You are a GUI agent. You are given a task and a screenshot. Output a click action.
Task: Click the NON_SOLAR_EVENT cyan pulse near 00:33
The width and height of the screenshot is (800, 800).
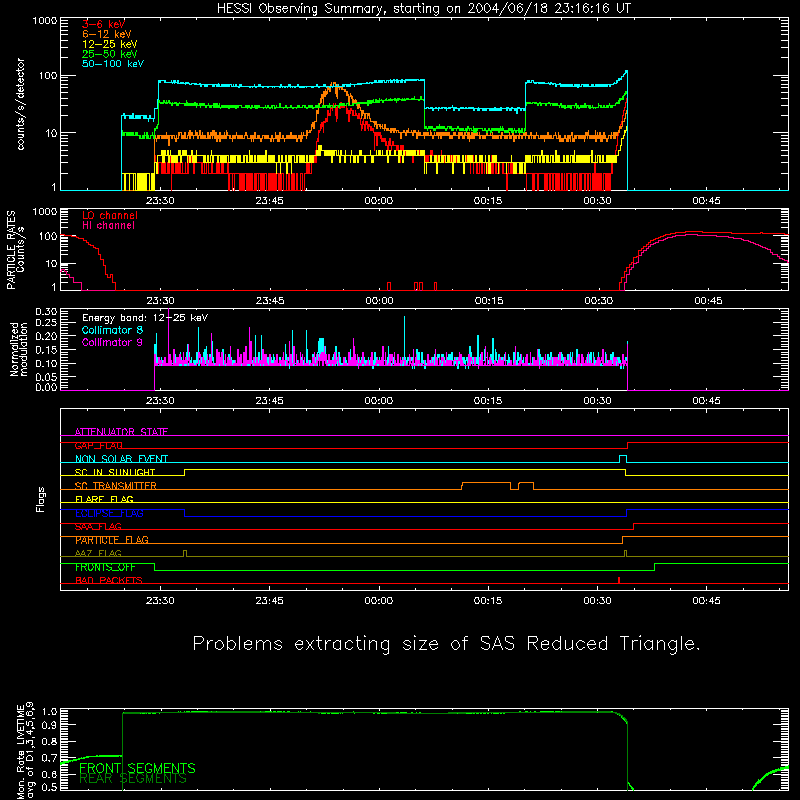622,459
